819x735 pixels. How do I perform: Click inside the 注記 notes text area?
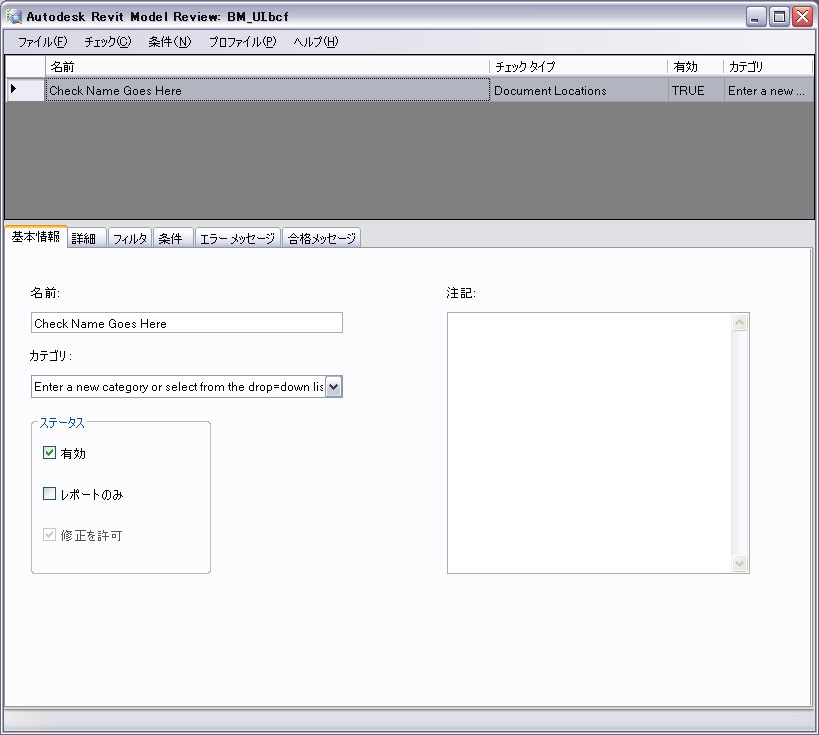coord(590,443)
